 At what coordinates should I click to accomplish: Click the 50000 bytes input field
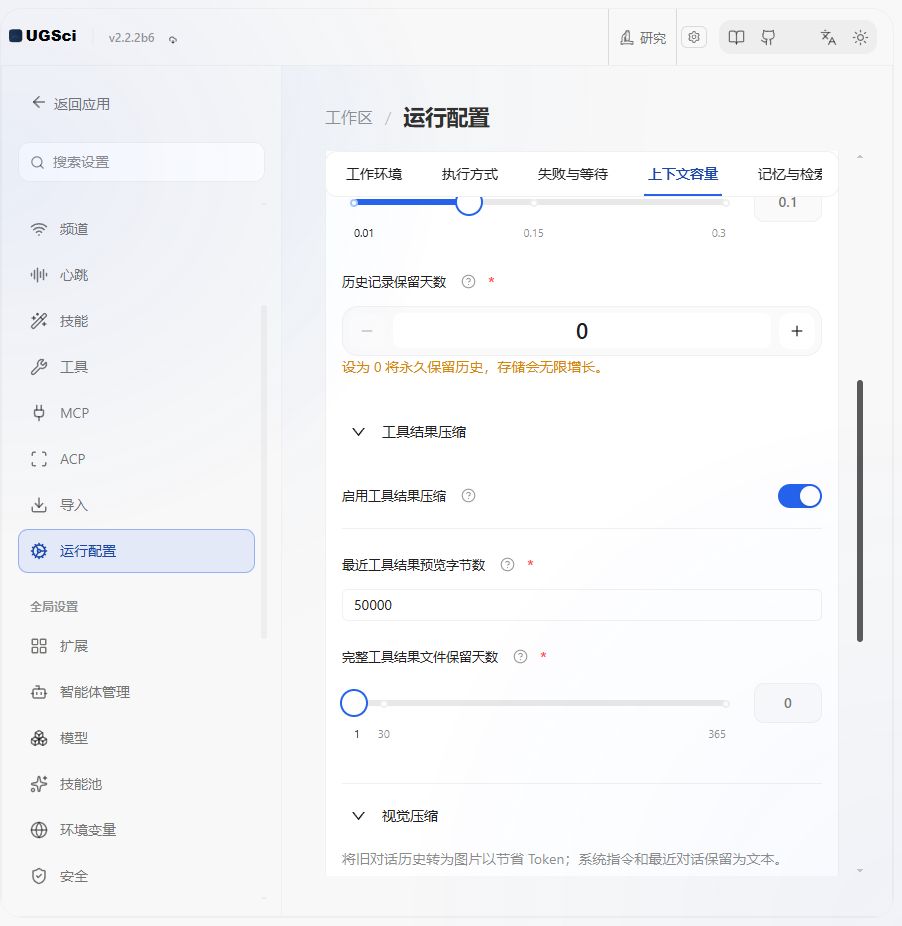pos(581,605)
